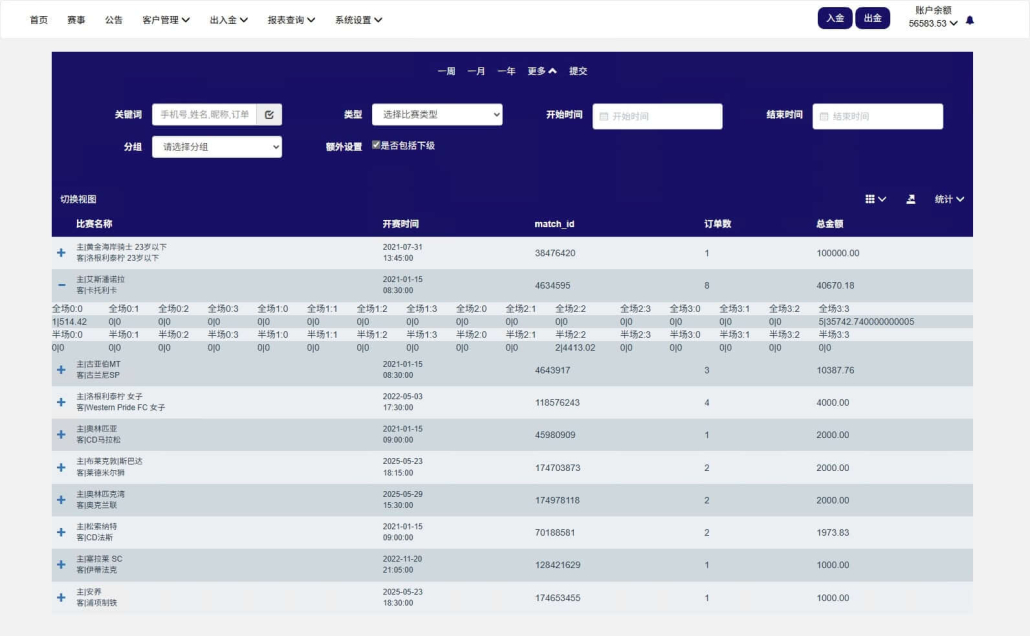
Task: Click the 入金 deposit button
Action: click(835, 18)
